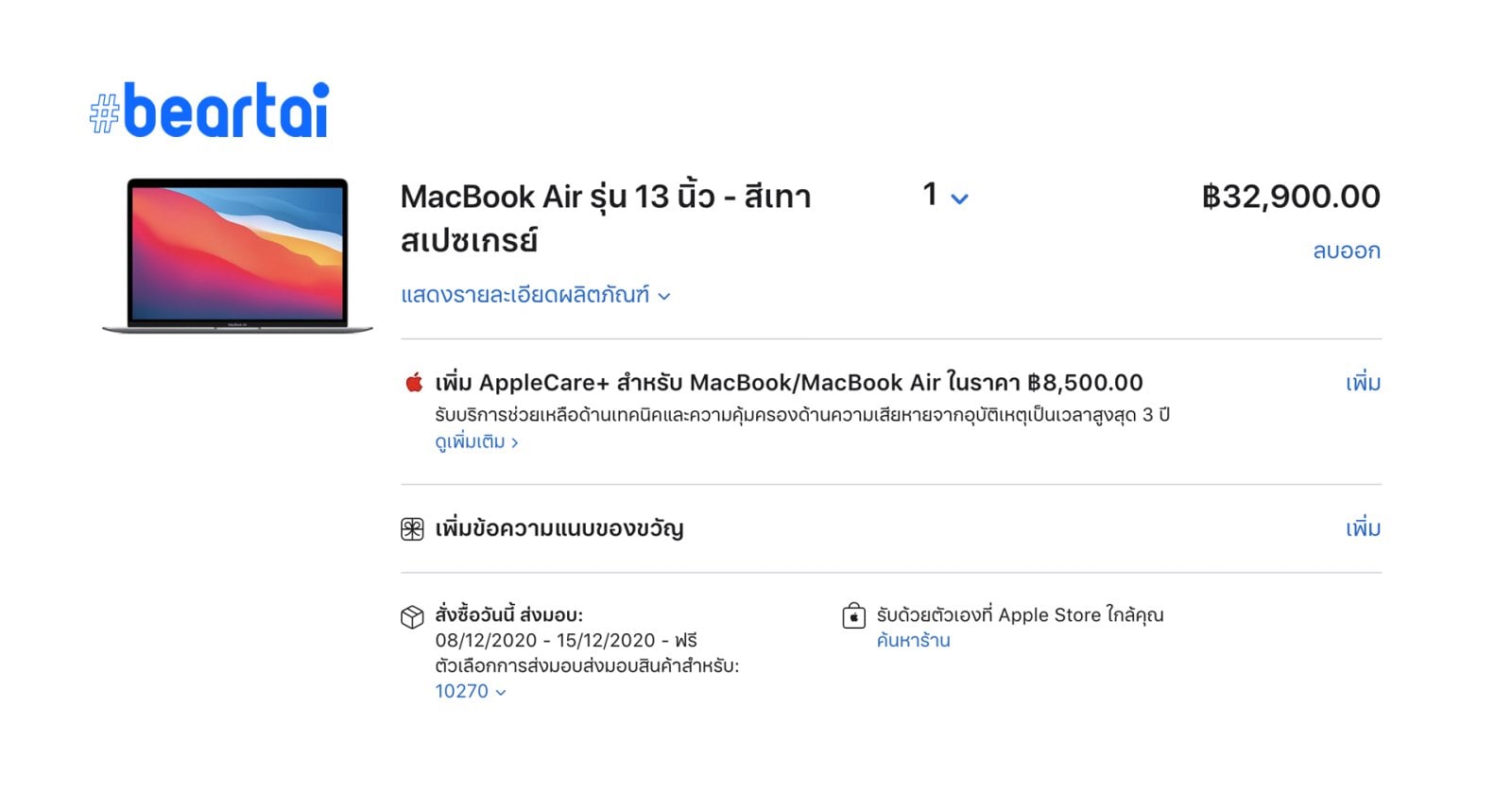Viewport: 1512px width, 794px height.
Task: Click the #beartai logo
Action: pyautogui.click(x=210, y=112)
